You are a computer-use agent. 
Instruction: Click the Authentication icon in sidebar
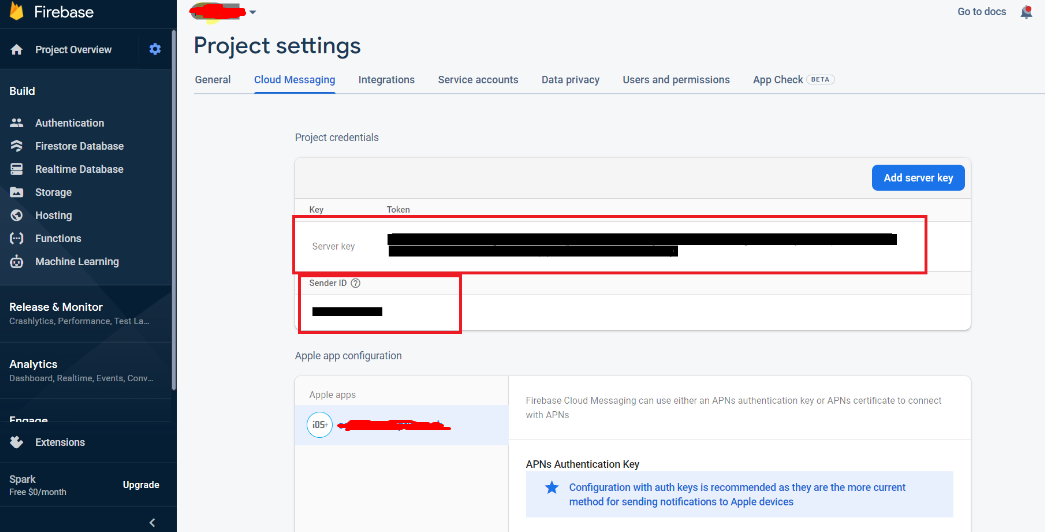point(16,123)
